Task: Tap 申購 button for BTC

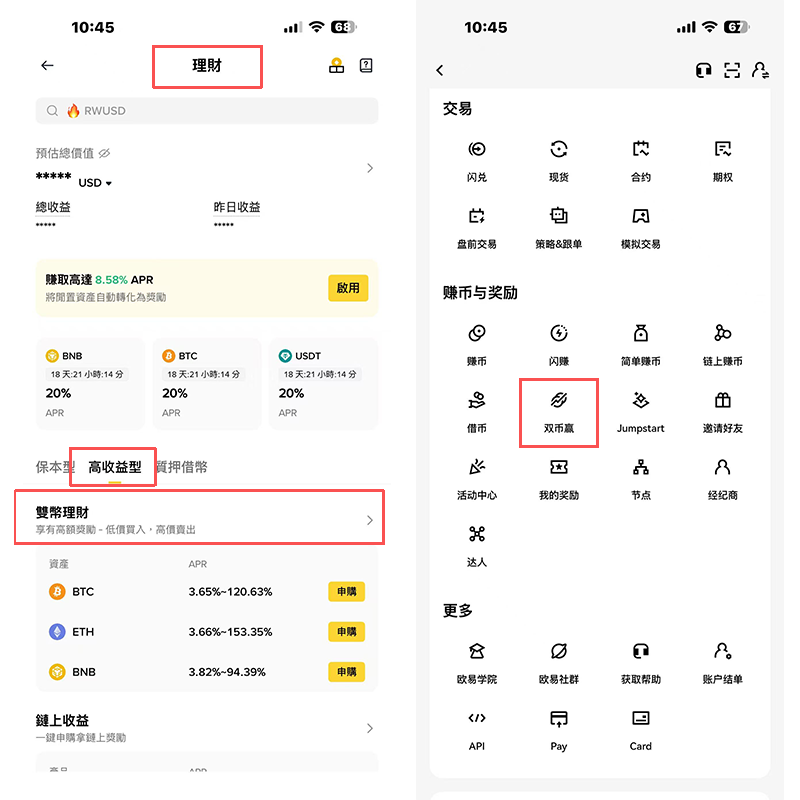Action: pyautogui.click(x=346, y=591)
